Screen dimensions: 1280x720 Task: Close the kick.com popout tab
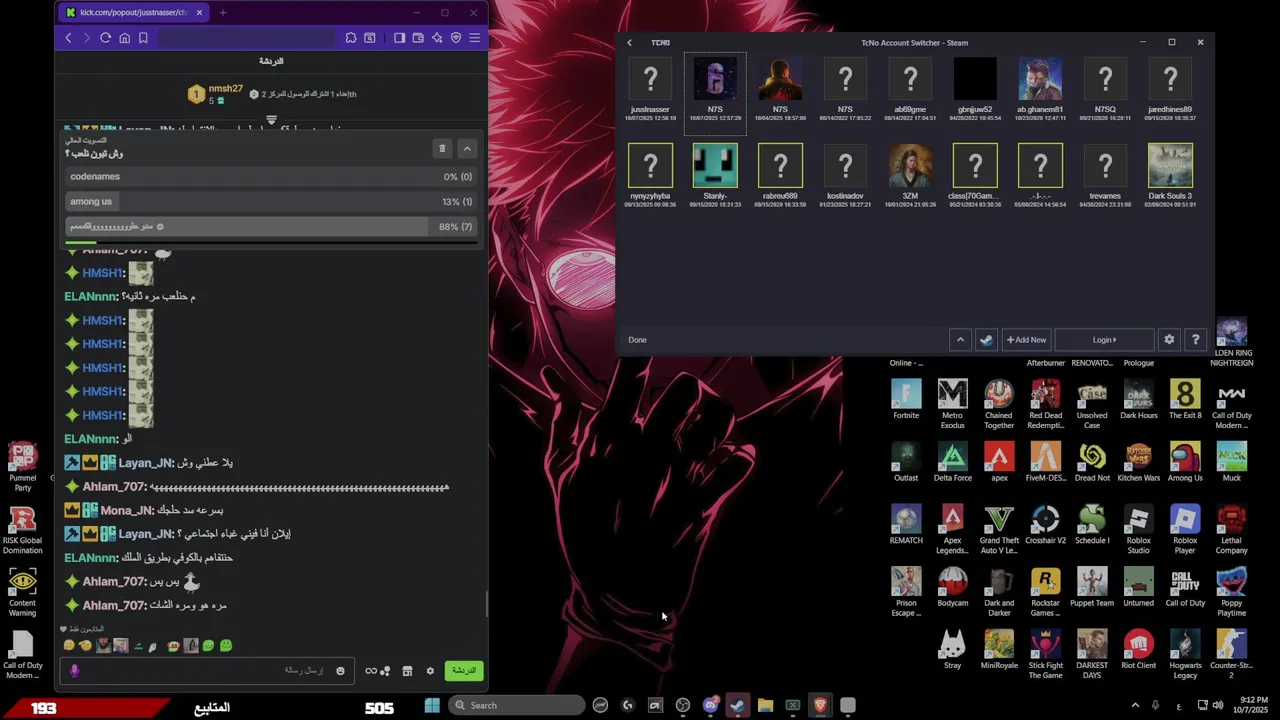[x=199, y=13]
